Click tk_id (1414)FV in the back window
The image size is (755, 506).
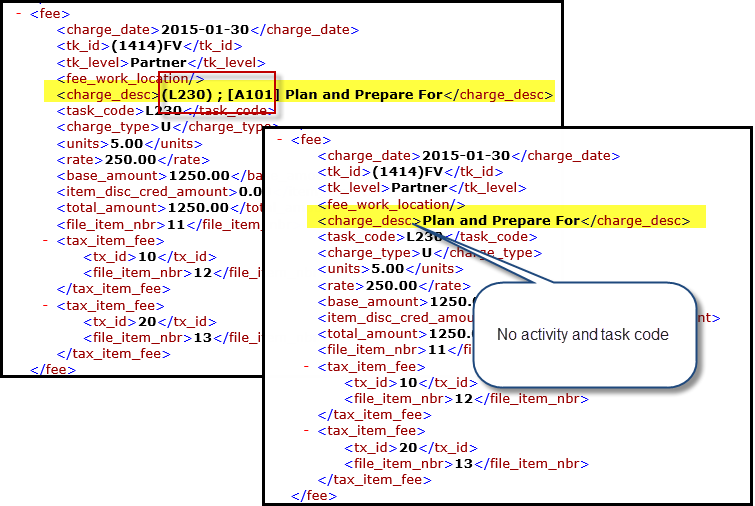[149, 46]
